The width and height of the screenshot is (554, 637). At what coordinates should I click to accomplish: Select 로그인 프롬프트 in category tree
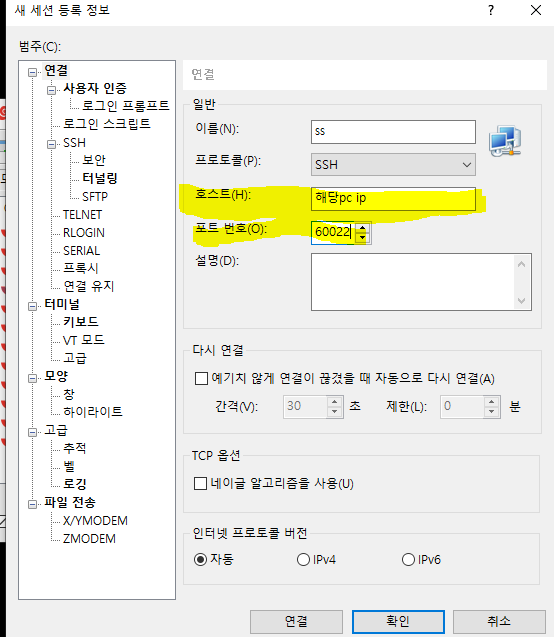tap(126, 106)
